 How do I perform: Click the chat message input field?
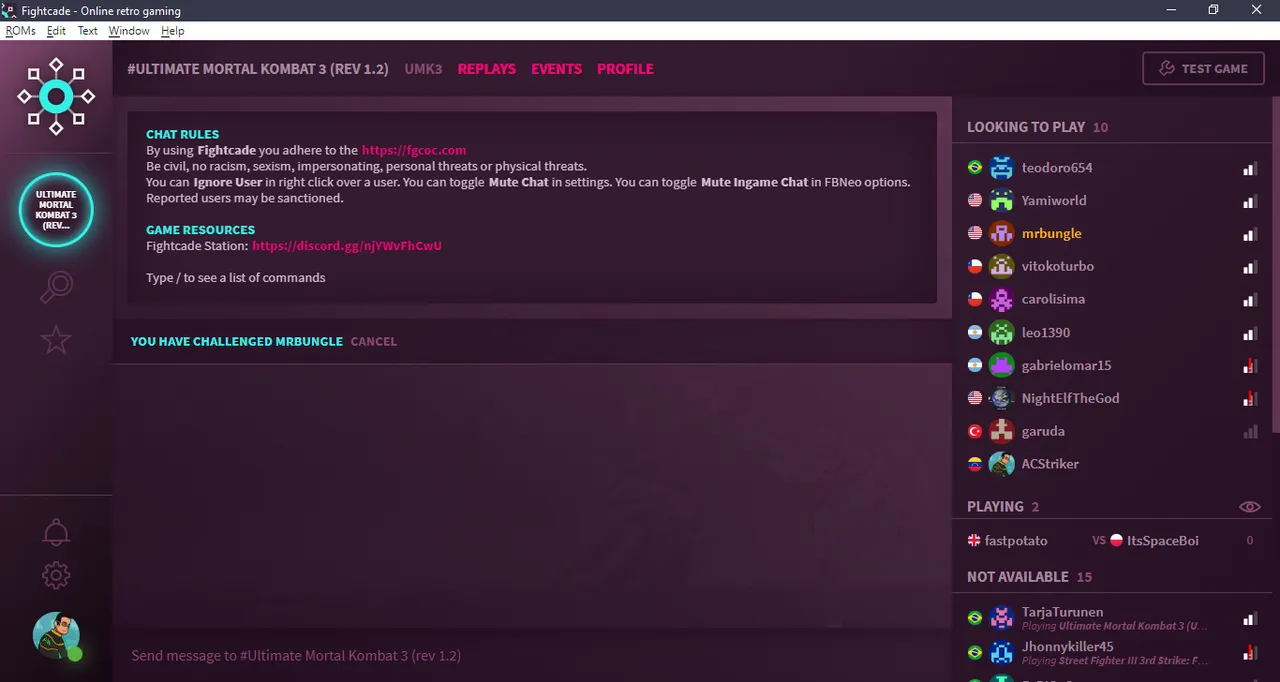click(x=531, y=655)
